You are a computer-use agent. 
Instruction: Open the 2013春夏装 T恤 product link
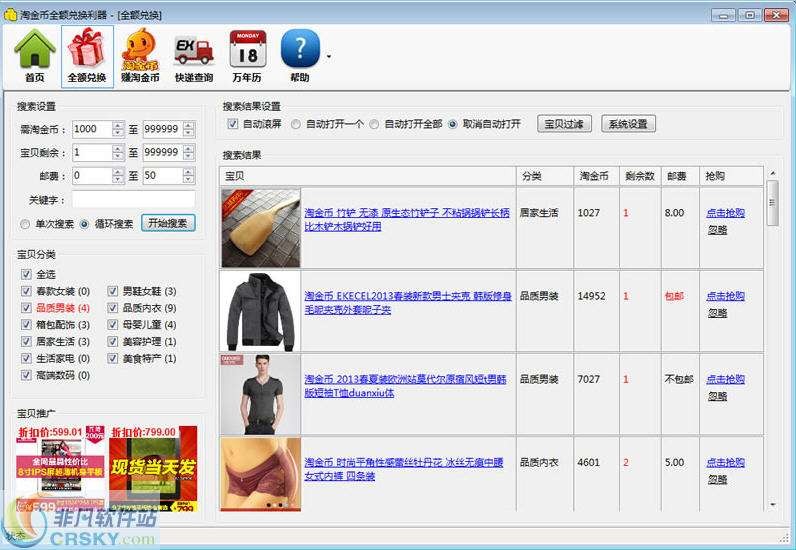pos(406,386)
